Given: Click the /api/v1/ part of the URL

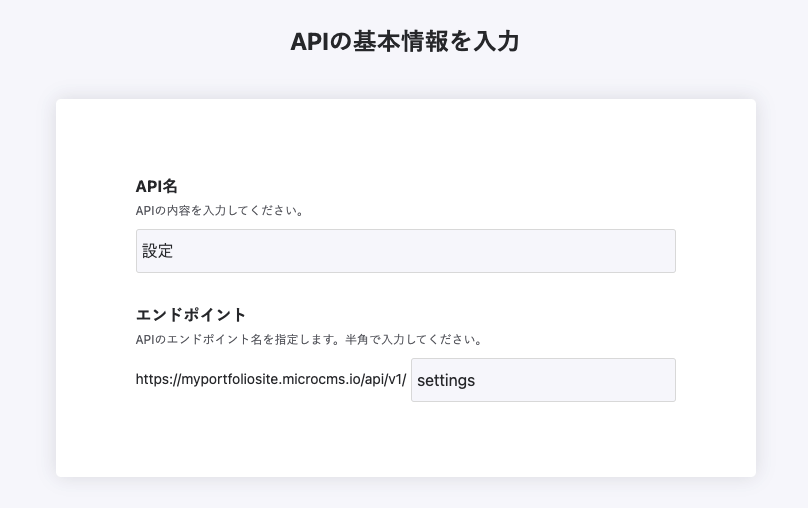Looking at the screenshot, I should tap(382, 380).
